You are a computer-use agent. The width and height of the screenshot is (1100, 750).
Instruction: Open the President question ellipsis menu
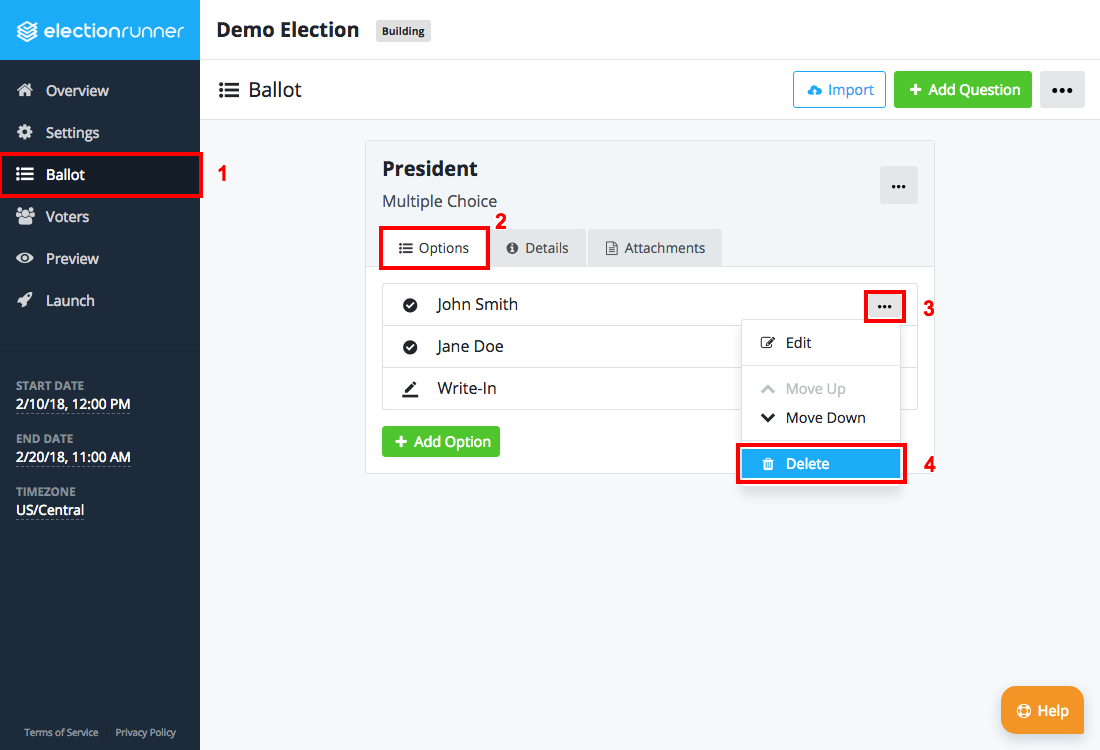(899, 185)
